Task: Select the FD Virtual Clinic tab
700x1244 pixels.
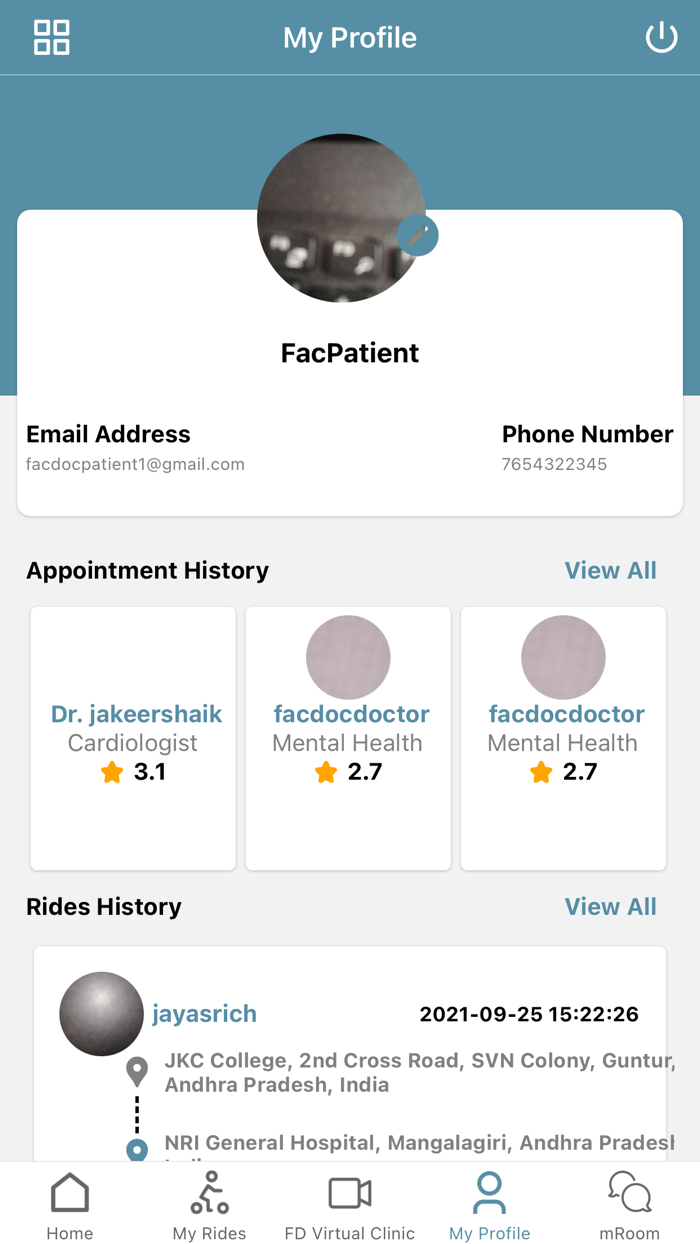Action: (x=349, y=1202)
